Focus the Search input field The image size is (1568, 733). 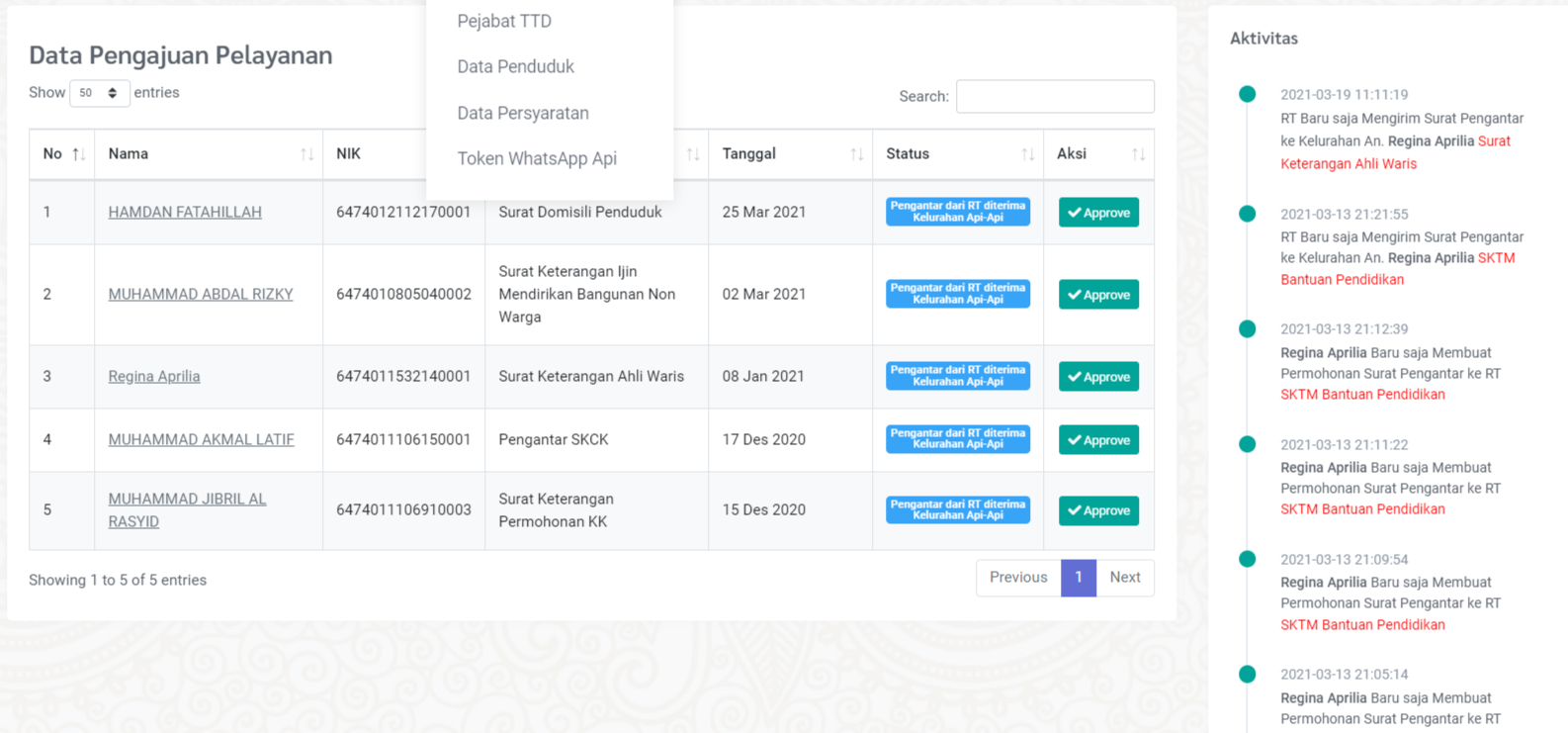tap(1055, 96)
